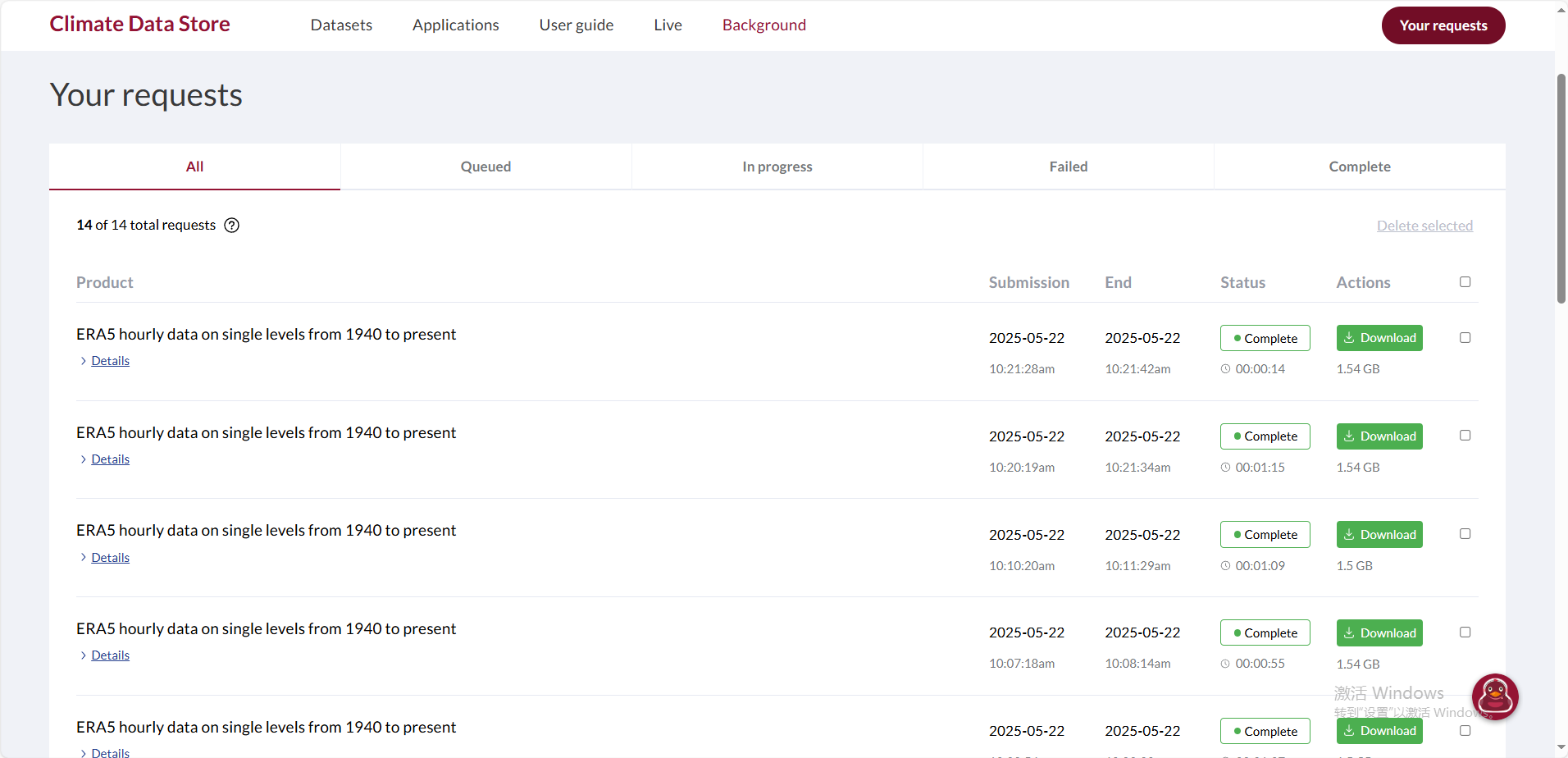View the Complete requests tab
1568x758 pixels.
click(x=1360, y=167)
